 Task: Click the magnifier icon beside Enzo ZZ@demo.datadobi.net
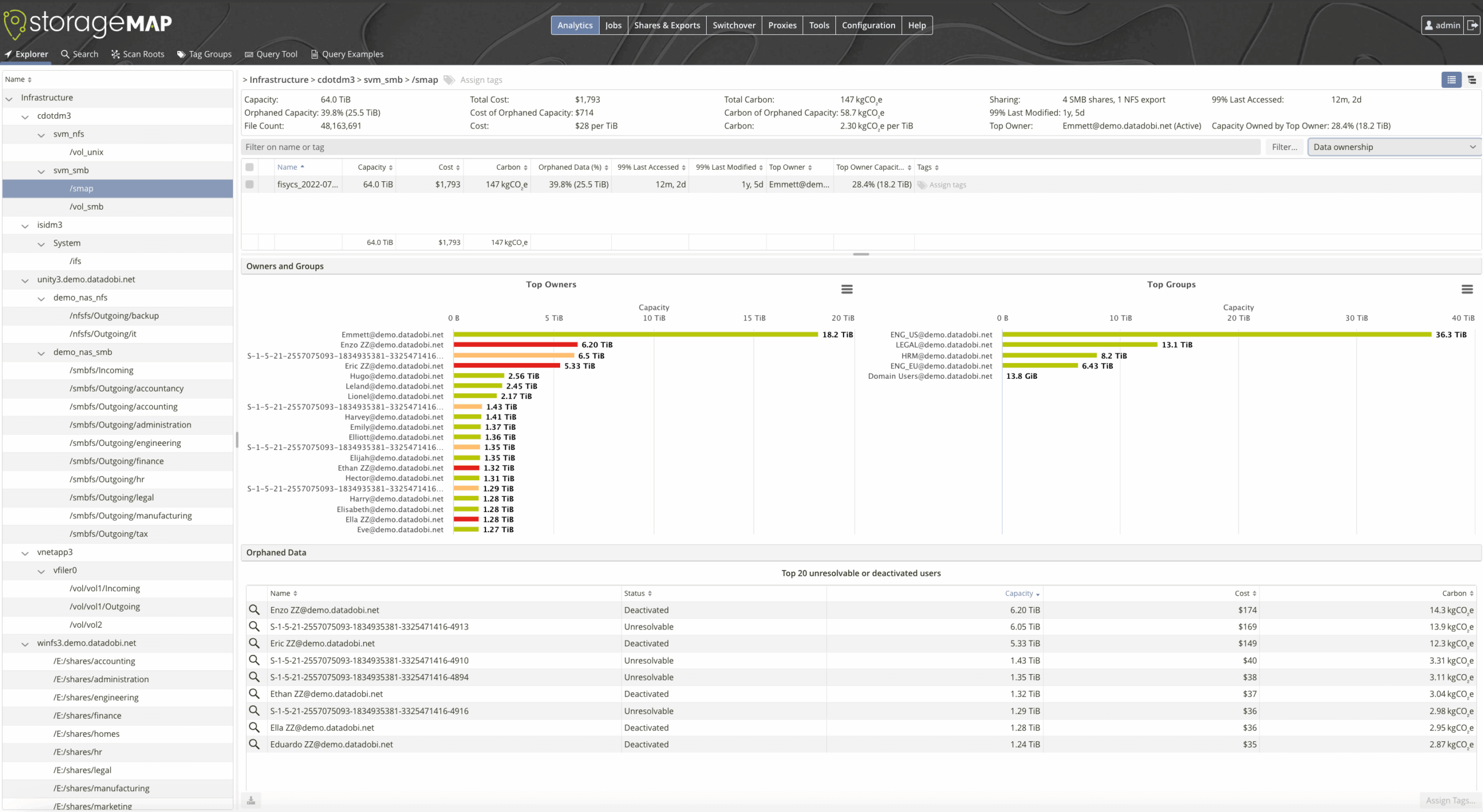pos(255,610)
